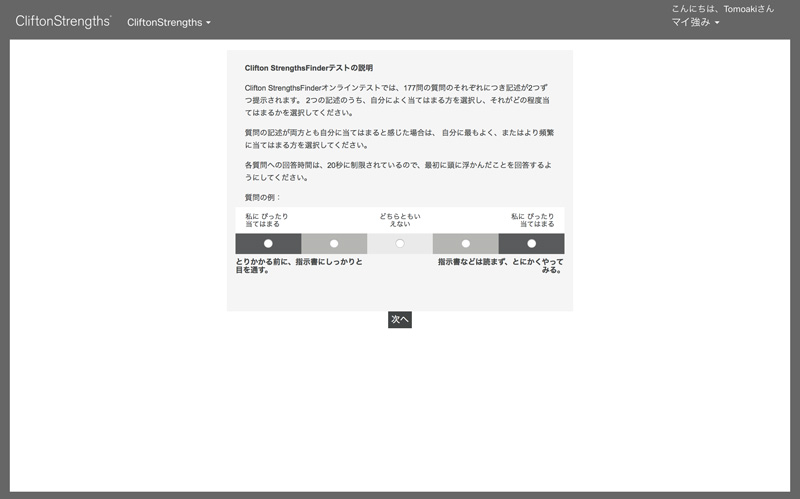Select the far-right dark radio option
The height and width of the screenshot is (499, 800).
(532, 243)
